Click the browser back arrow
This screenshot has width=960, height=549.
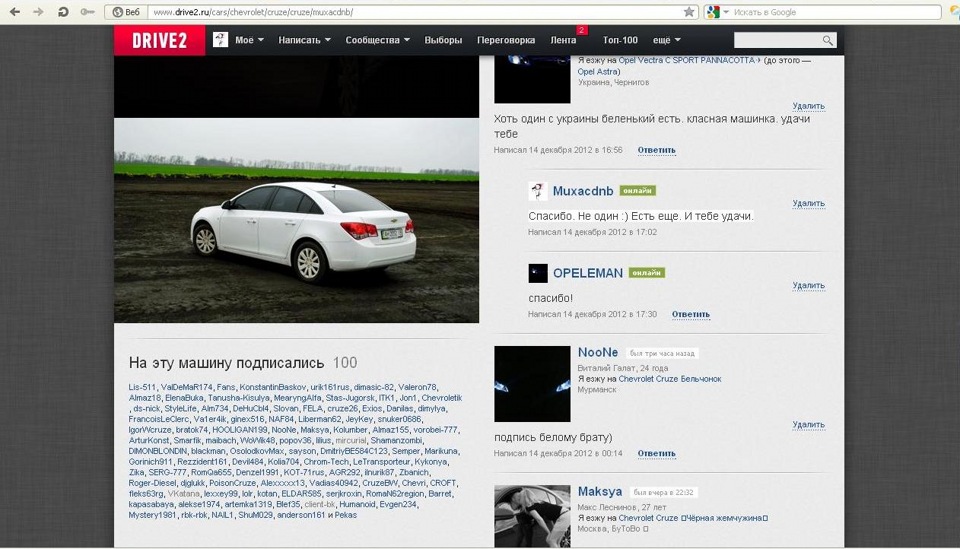(15, 12)
